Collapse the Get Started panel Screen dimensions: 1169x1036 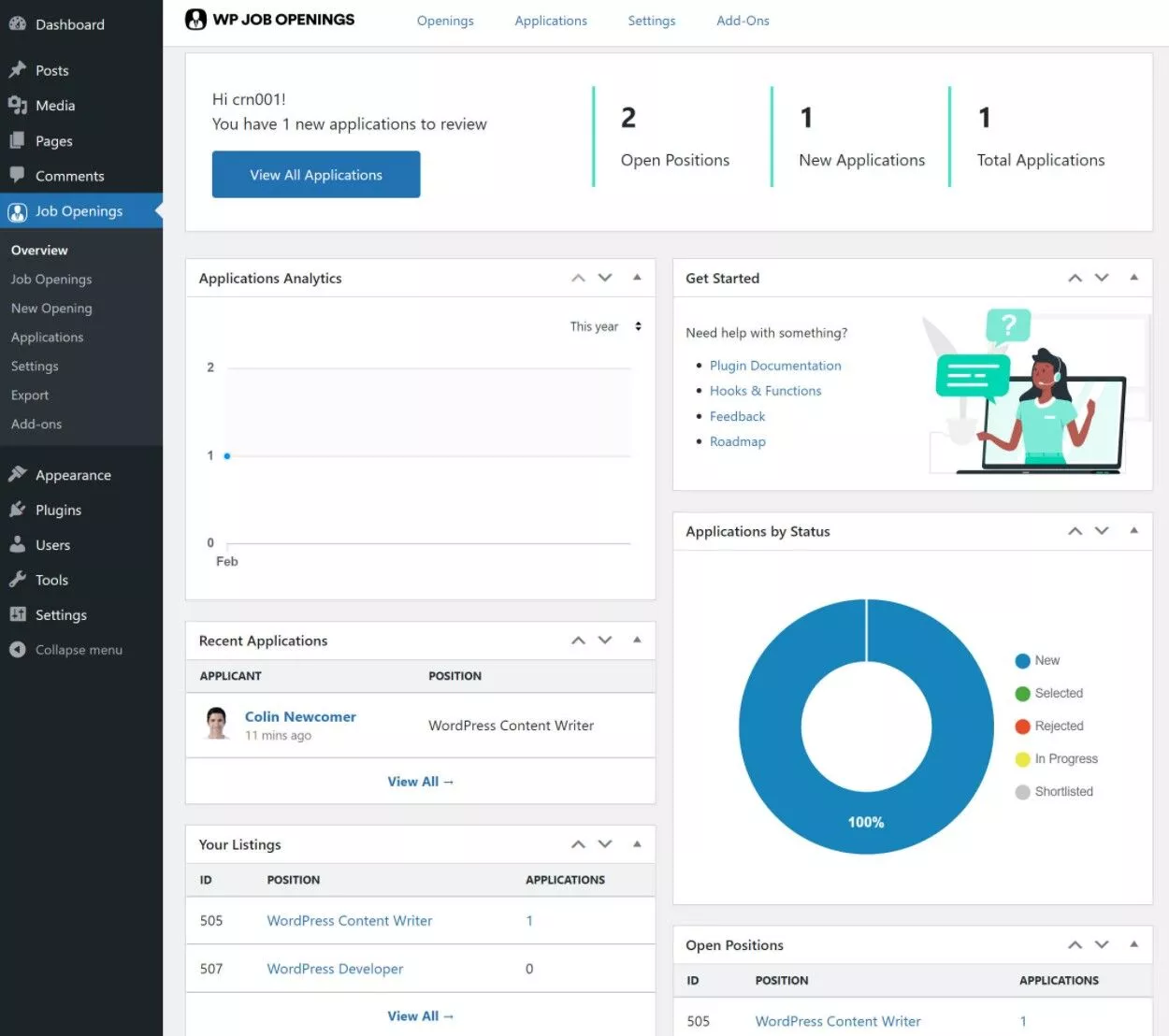pos(1133,278)
